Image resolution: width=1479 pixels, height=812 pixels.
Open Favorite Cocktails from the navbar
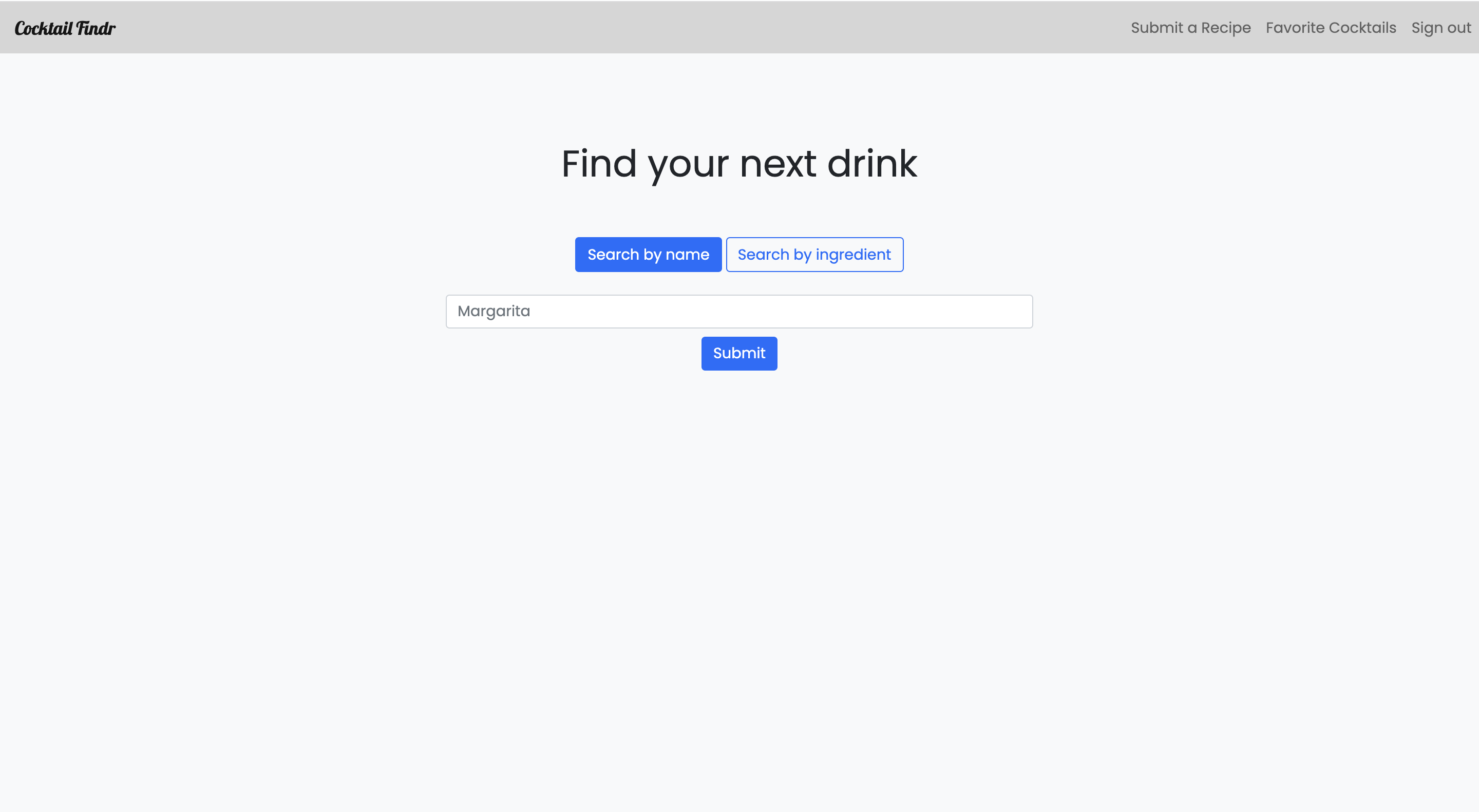click(1330, 28)
